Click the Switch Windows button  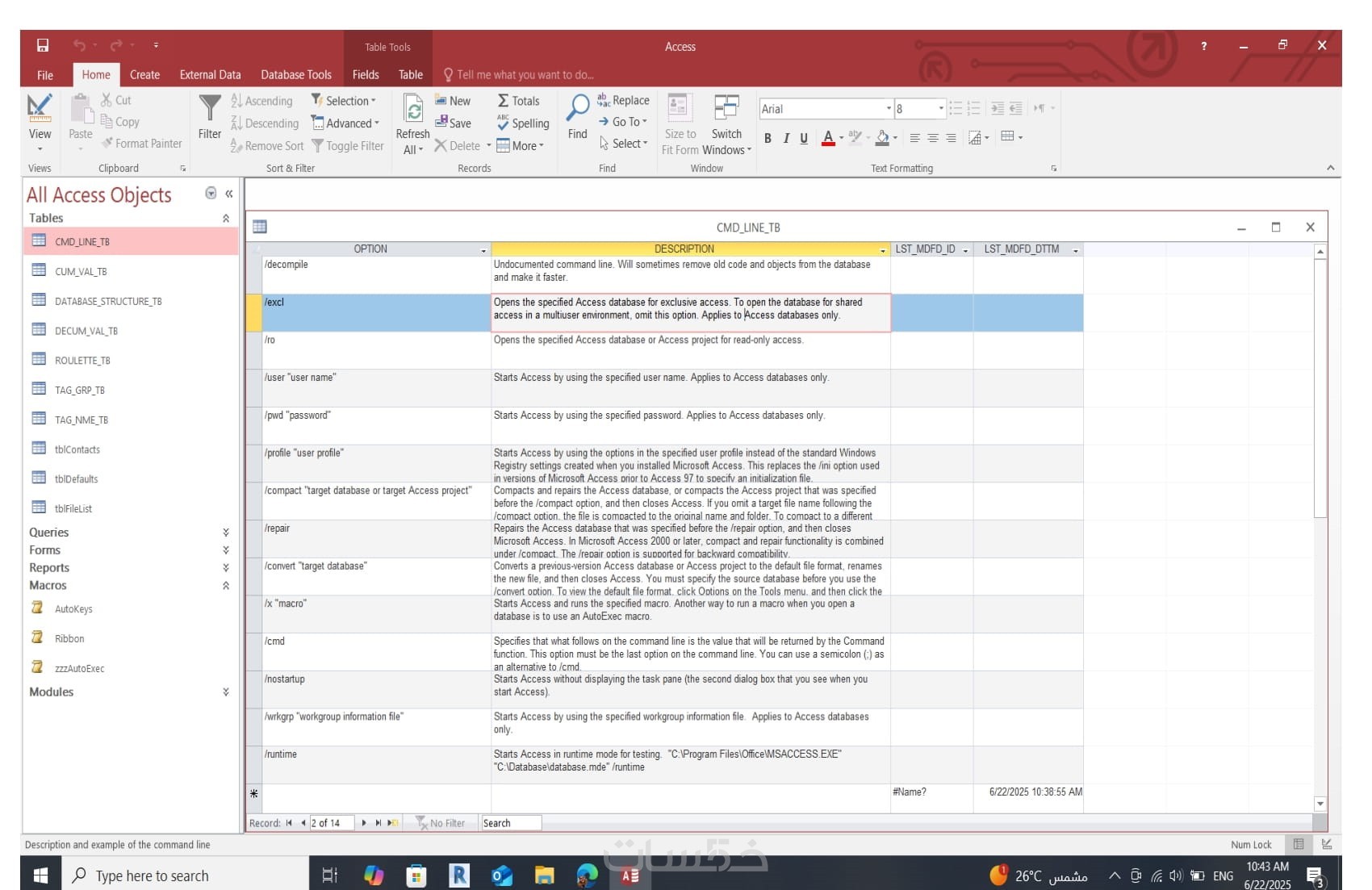click(x=726, y=124)
